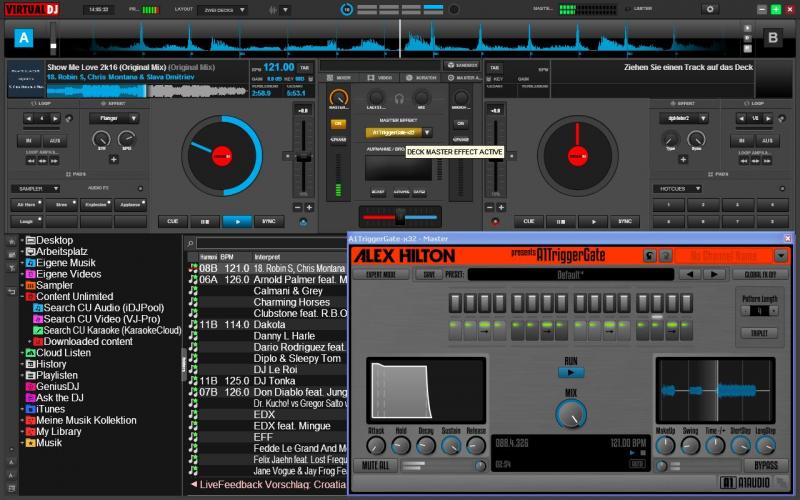Switch to the SCRATCH tab
Viewport: 800px width, 500px height.
click(x=421, y=78)
